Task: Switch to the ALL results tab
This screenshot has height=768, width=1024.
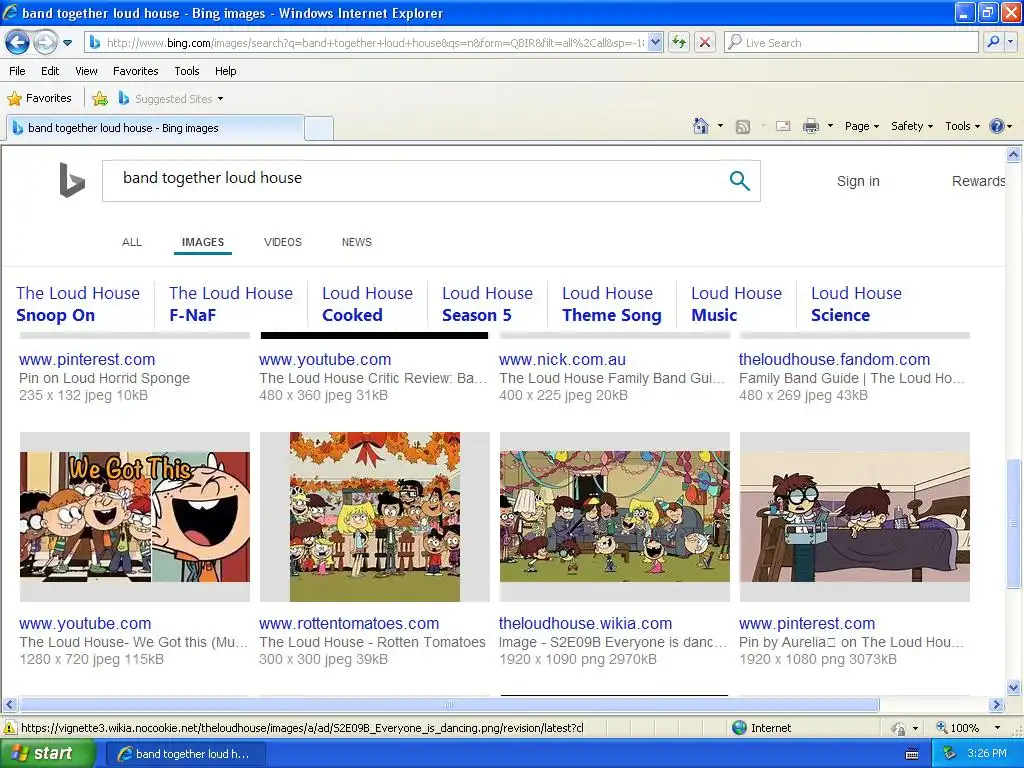Action: tap(132, 242)
